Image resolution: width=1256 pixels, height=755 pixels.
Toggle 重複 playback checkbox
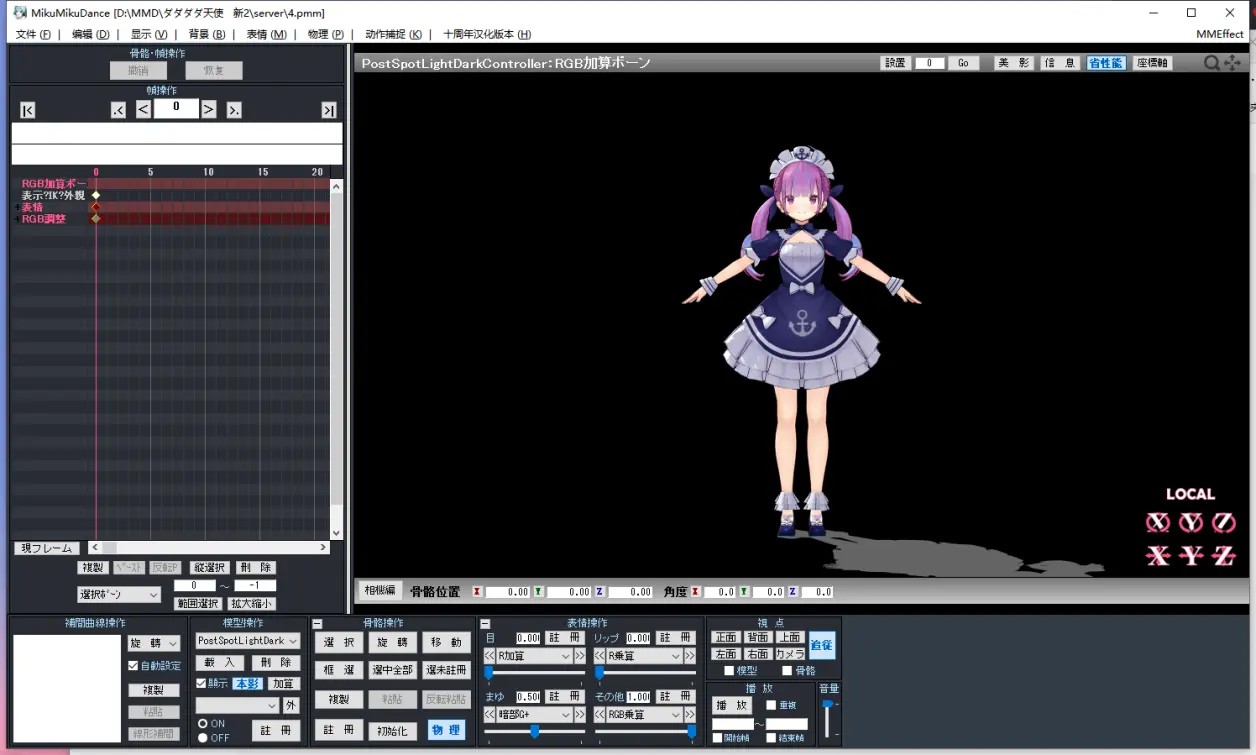click(x=771, y=705)
